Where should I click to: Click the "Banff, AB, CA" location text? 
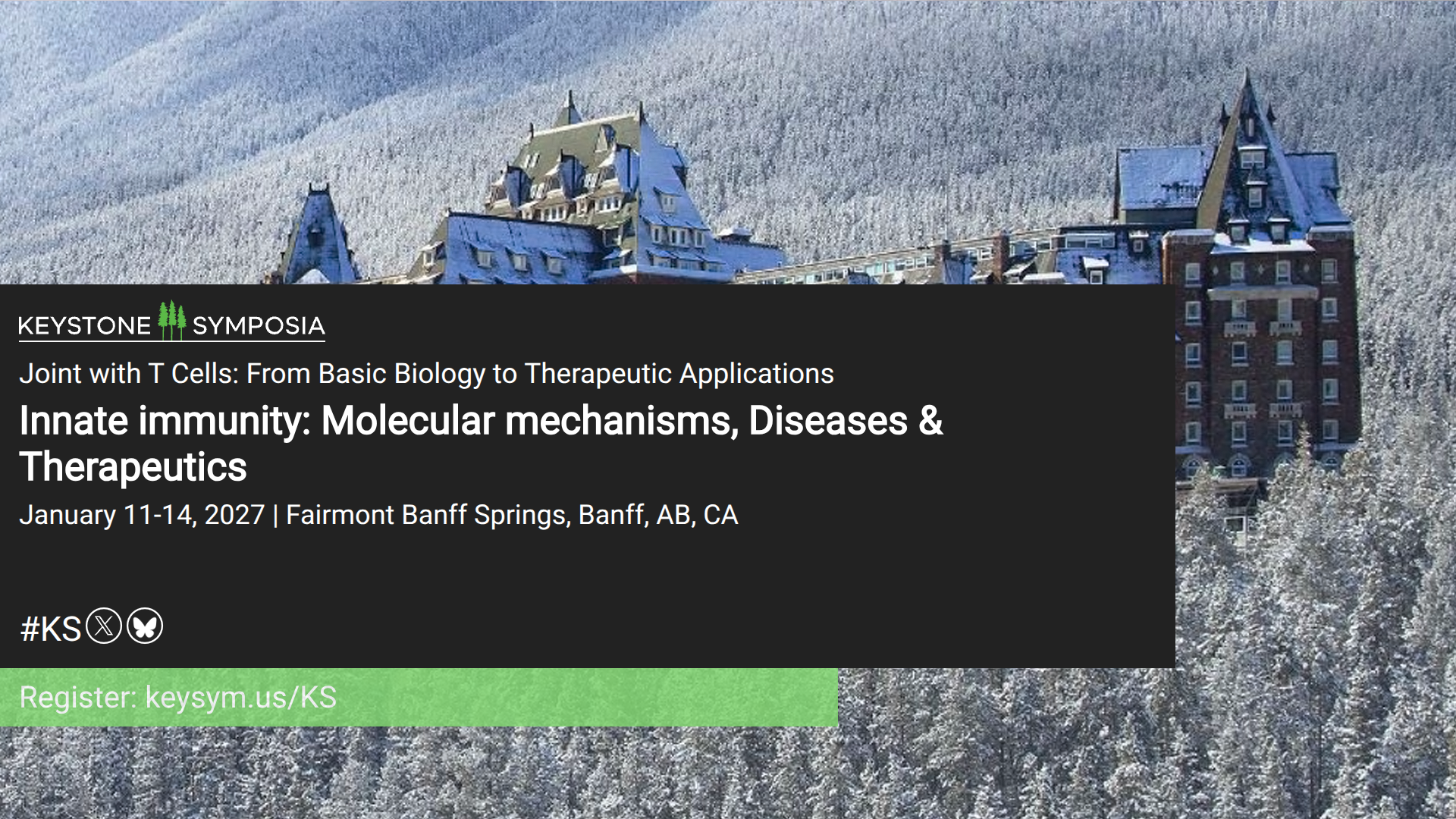(657, 516)
